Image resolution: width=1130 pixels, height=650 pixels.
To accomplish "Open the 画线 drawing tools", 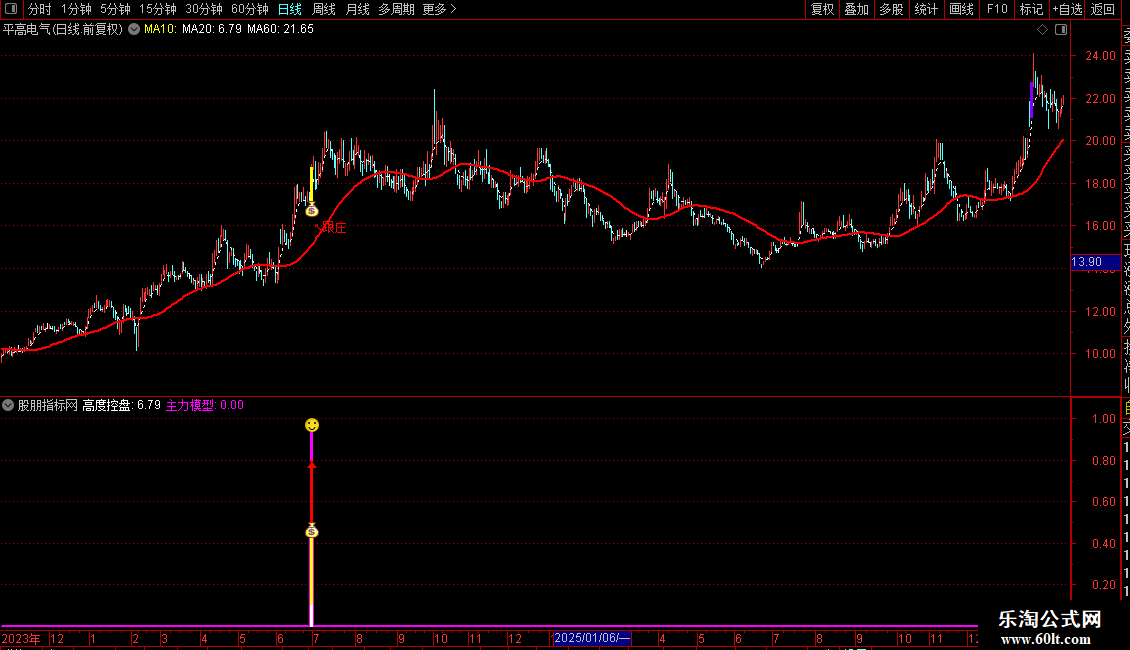I will [961, 9].
